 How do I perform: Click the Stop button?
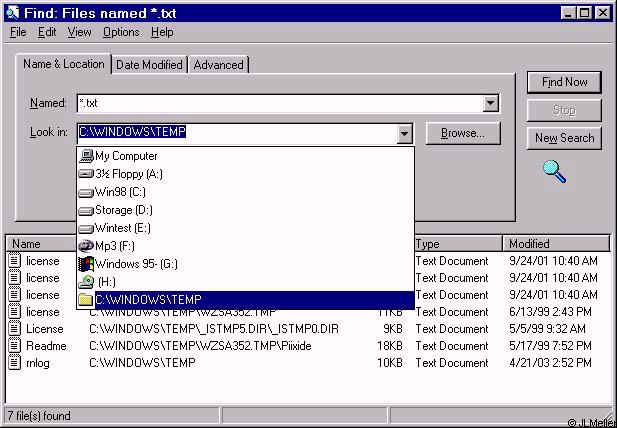point(564,110)
